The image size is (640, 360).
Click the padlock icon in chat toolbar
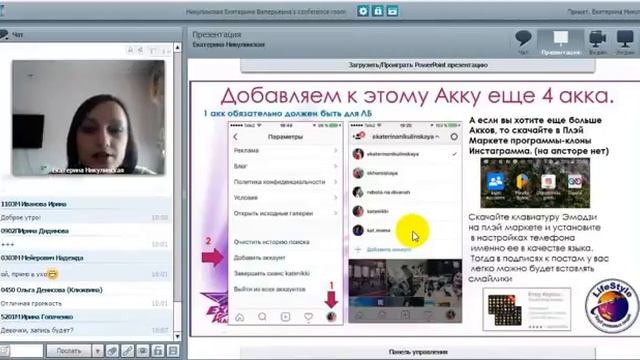pyautogui.click(x=158, y=351)
